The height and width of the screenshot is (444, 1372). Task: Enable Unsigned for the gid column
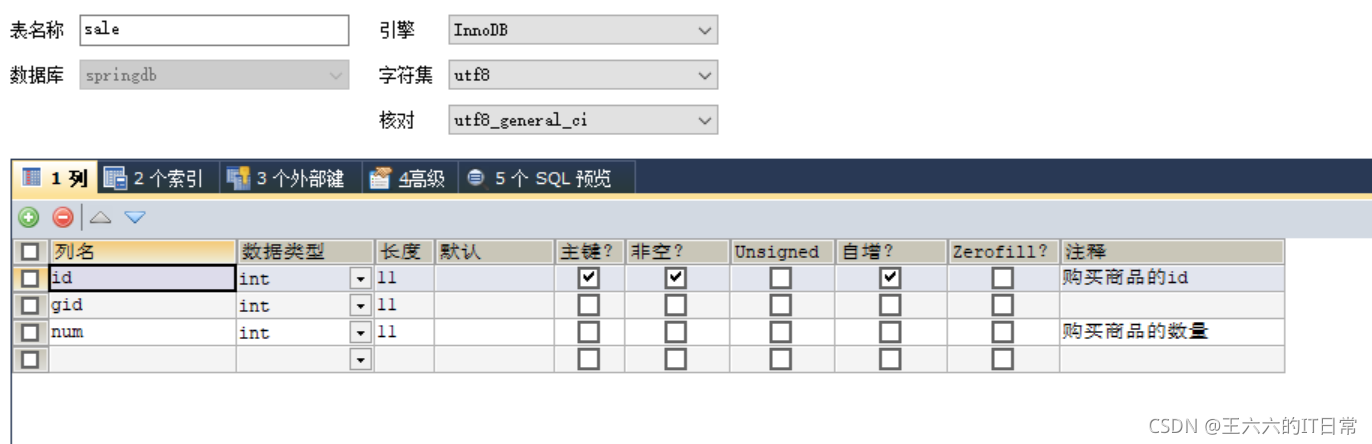[x=781, y=305]
